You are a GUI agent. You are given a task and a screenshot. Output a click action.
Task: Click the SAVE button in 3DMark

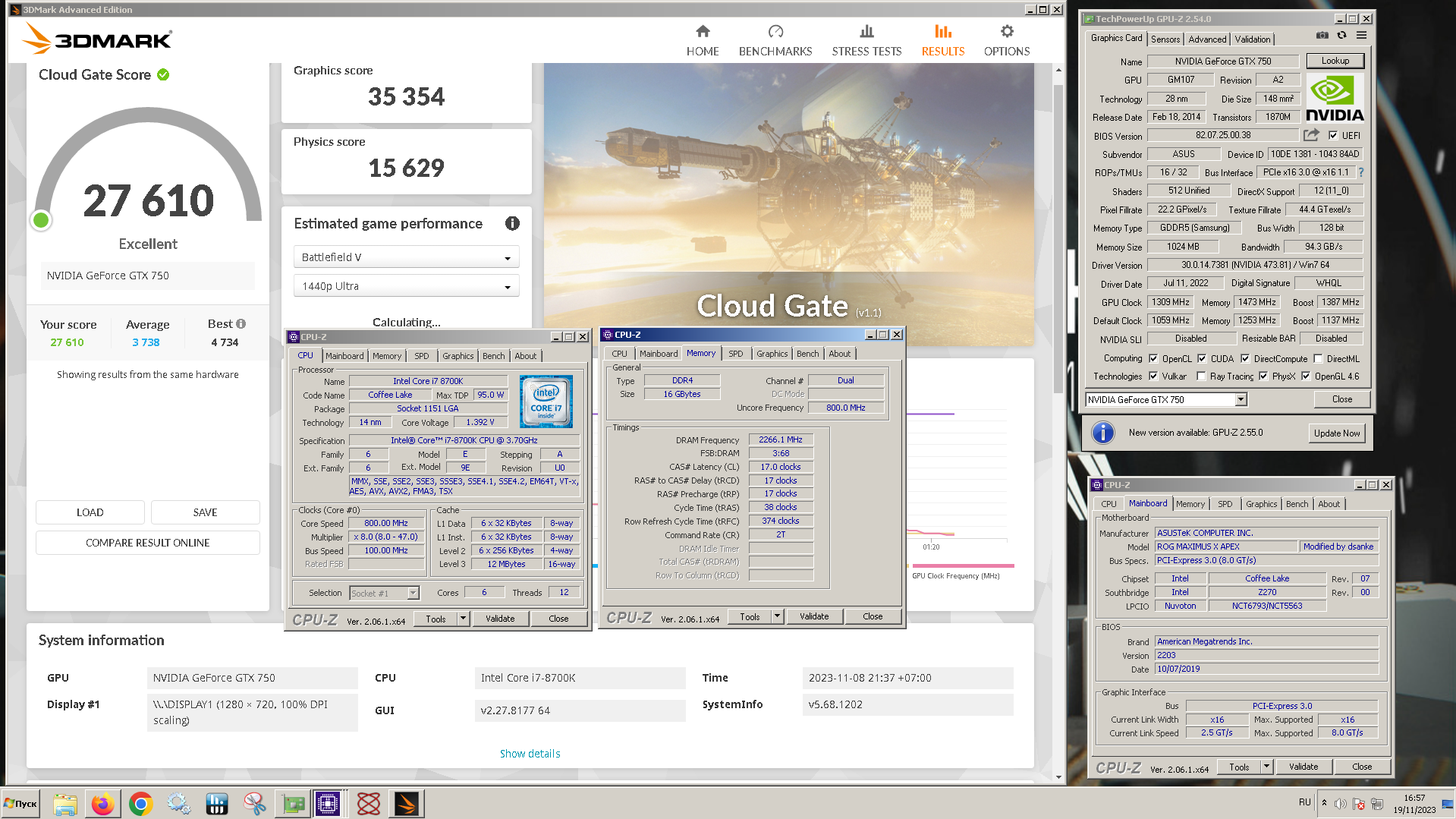pyautogui.click(x=205, y=512)
